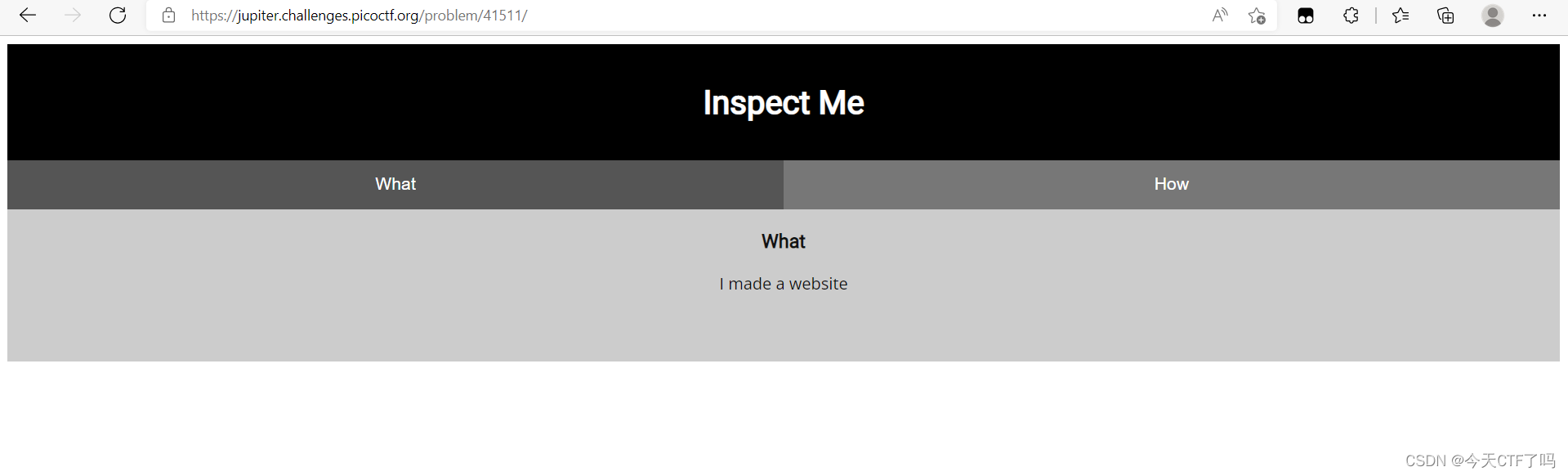Screen dimensions: 1568x476
Task: Open the browser profile avatar
Action: [1492, 16]
